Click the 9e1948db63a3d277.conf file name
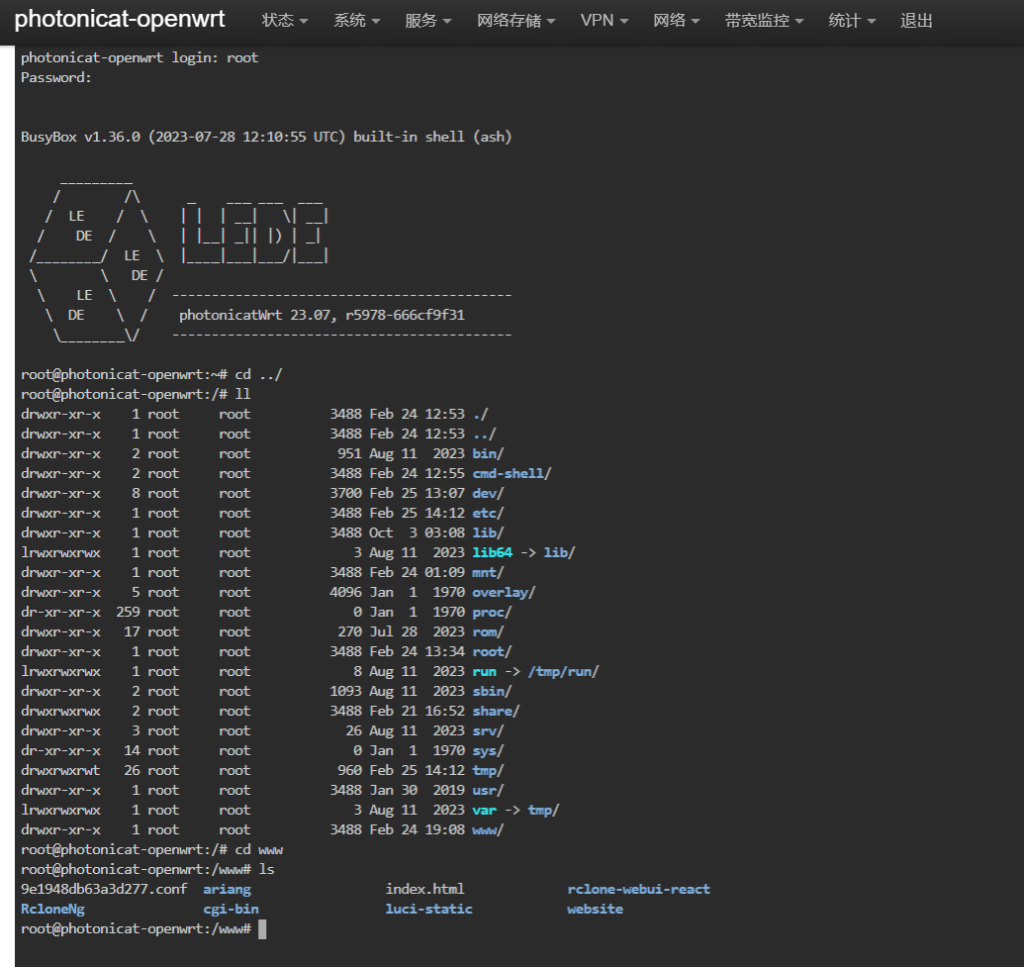Viewport: 1024px width, 967px height. click(104, 889)
